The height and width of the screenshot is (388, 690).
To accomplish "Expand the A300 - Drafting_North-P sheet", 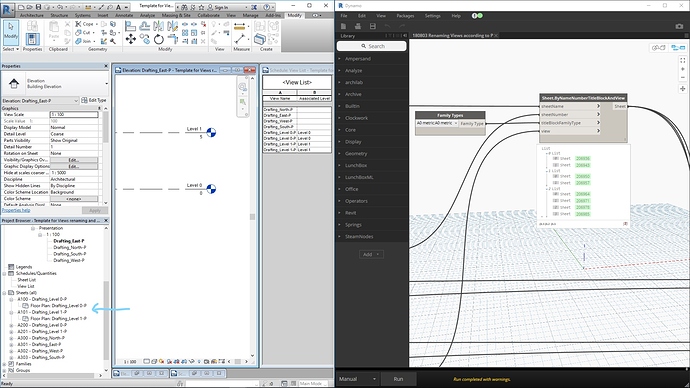I will [11, 338].
